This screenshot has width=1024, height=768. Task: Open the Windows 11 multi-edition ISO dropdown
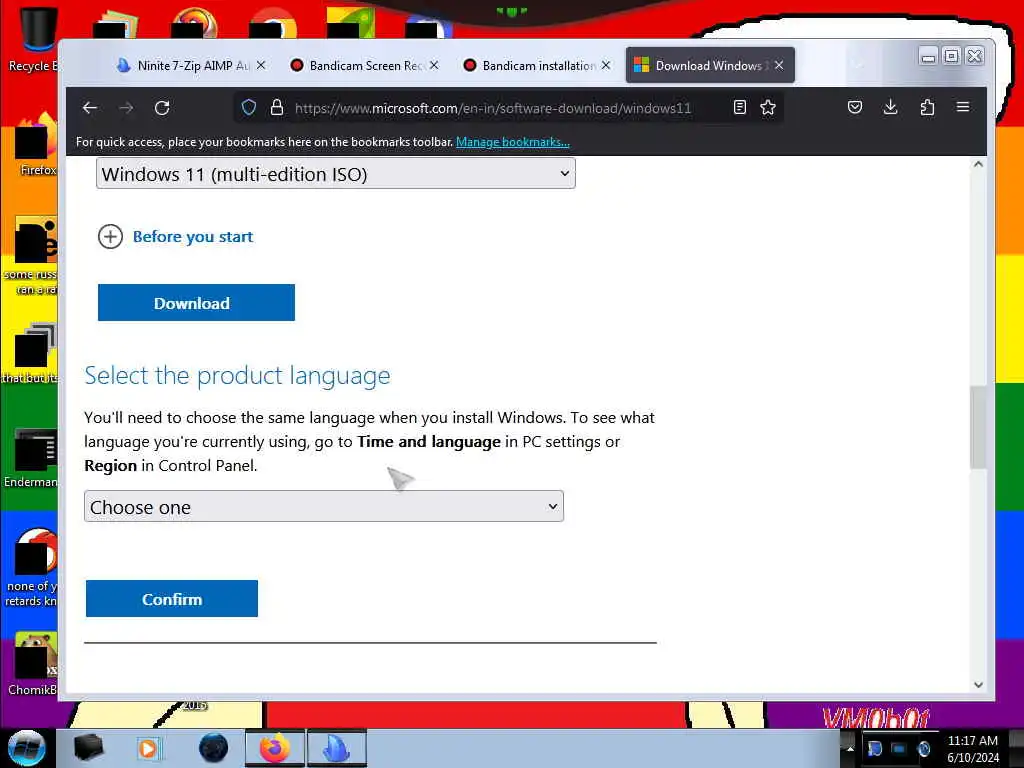336,174
